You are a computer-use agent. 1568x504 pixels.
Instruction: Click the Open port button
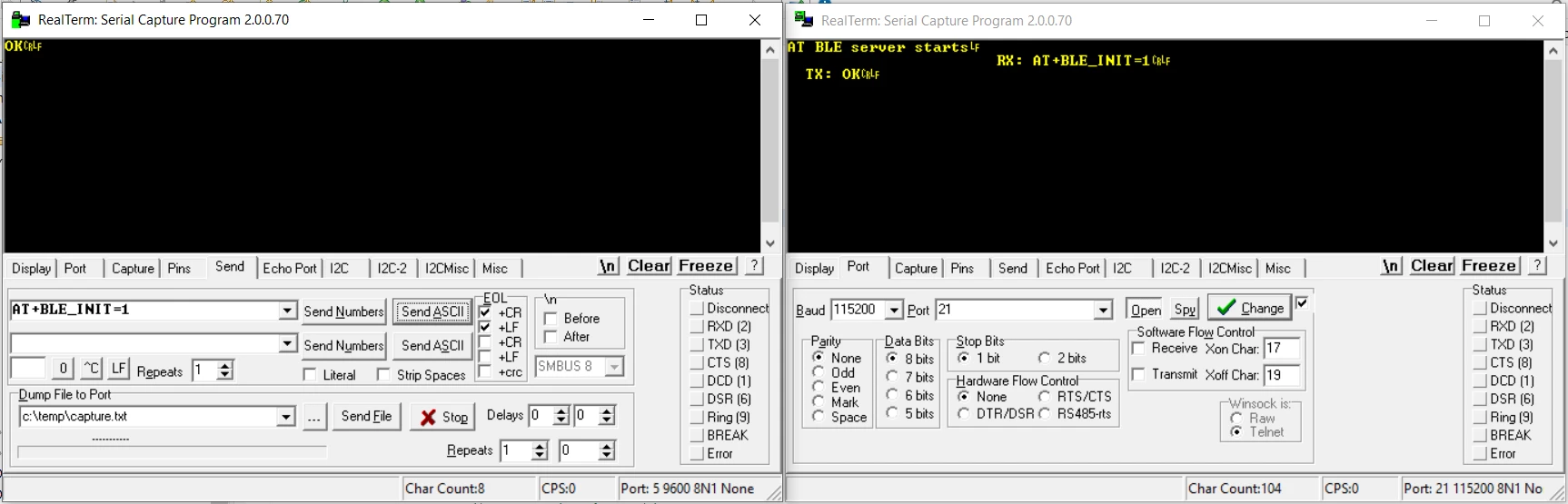click(1146, 310)
